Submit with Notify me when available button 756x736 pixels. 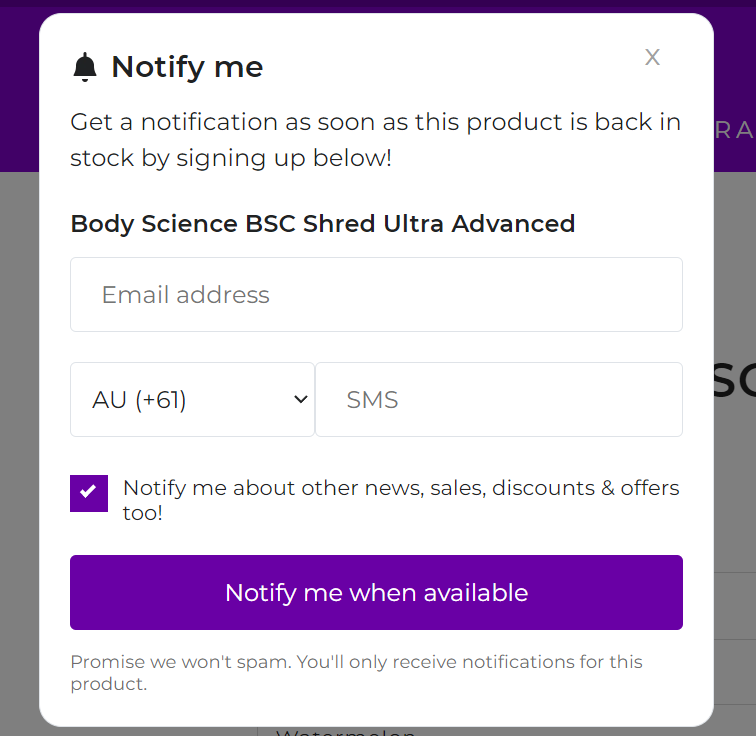(376, 592)
